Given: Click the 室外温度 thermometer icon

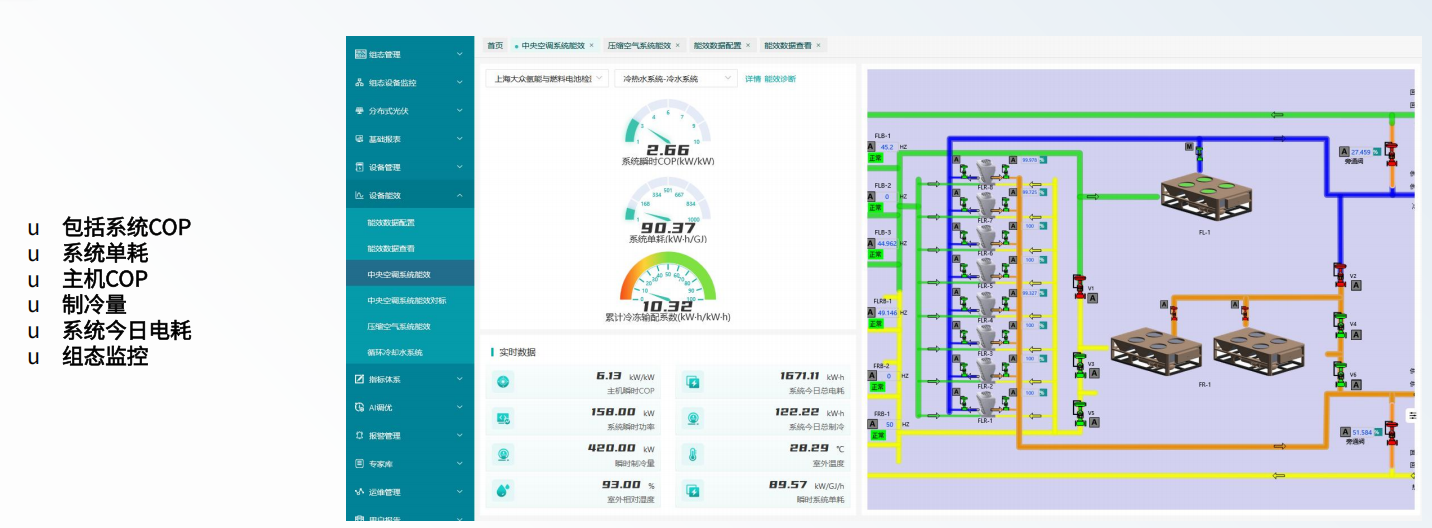Looking at the screenshot, I should coord(692,455).
